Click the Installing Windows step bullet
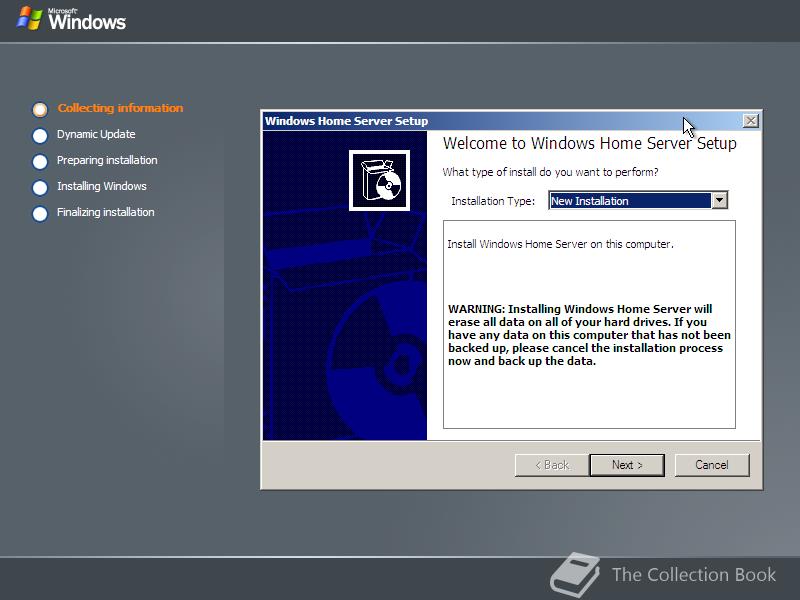The image size is (800, 600). 40,187
